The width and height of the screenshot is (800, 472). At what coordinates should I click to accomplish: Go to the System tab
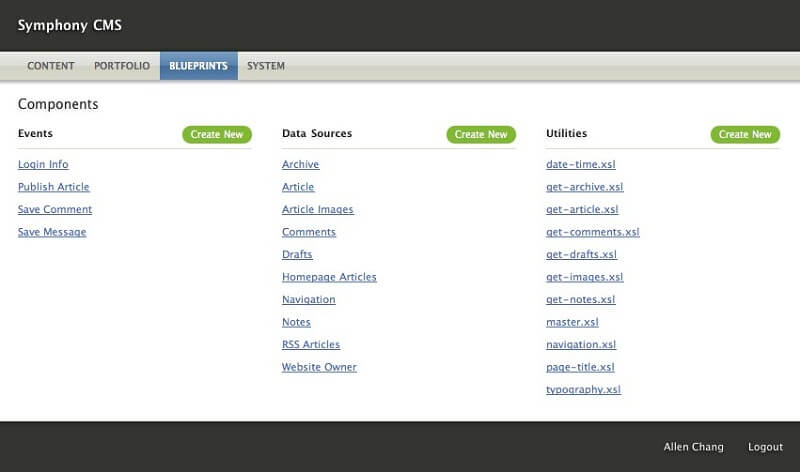pyautogui.click(x=266, y=66)
